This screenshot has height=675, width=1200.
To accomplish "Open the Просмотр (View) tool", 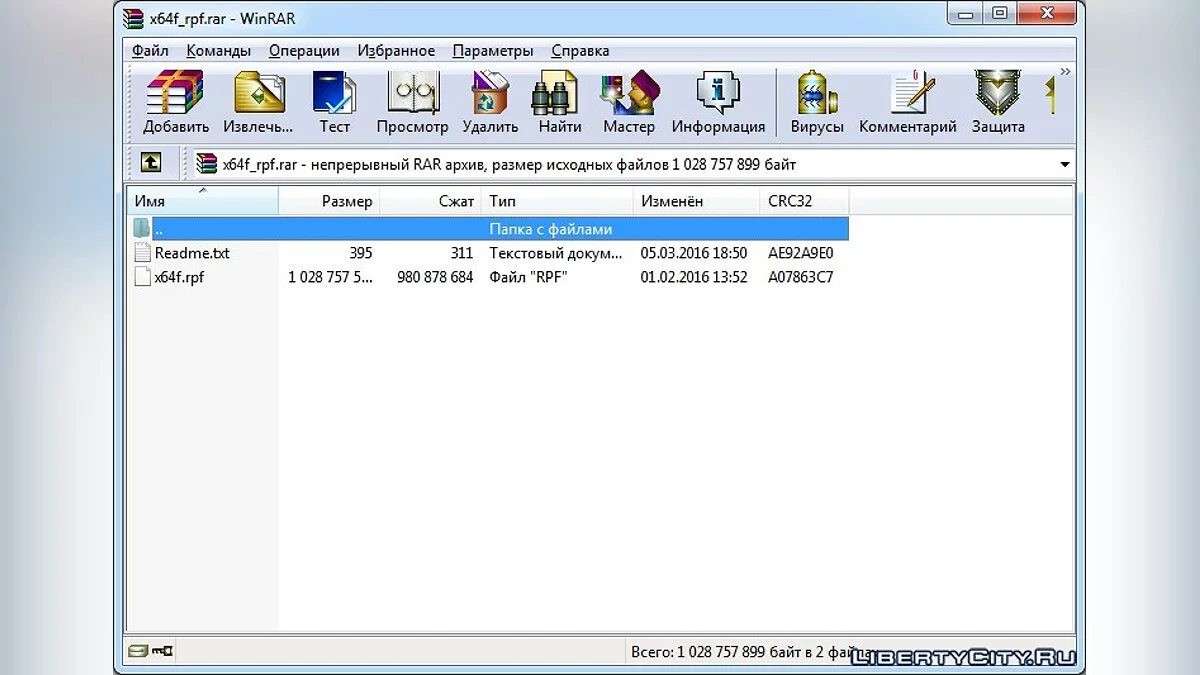I will [x=412, y=94].
